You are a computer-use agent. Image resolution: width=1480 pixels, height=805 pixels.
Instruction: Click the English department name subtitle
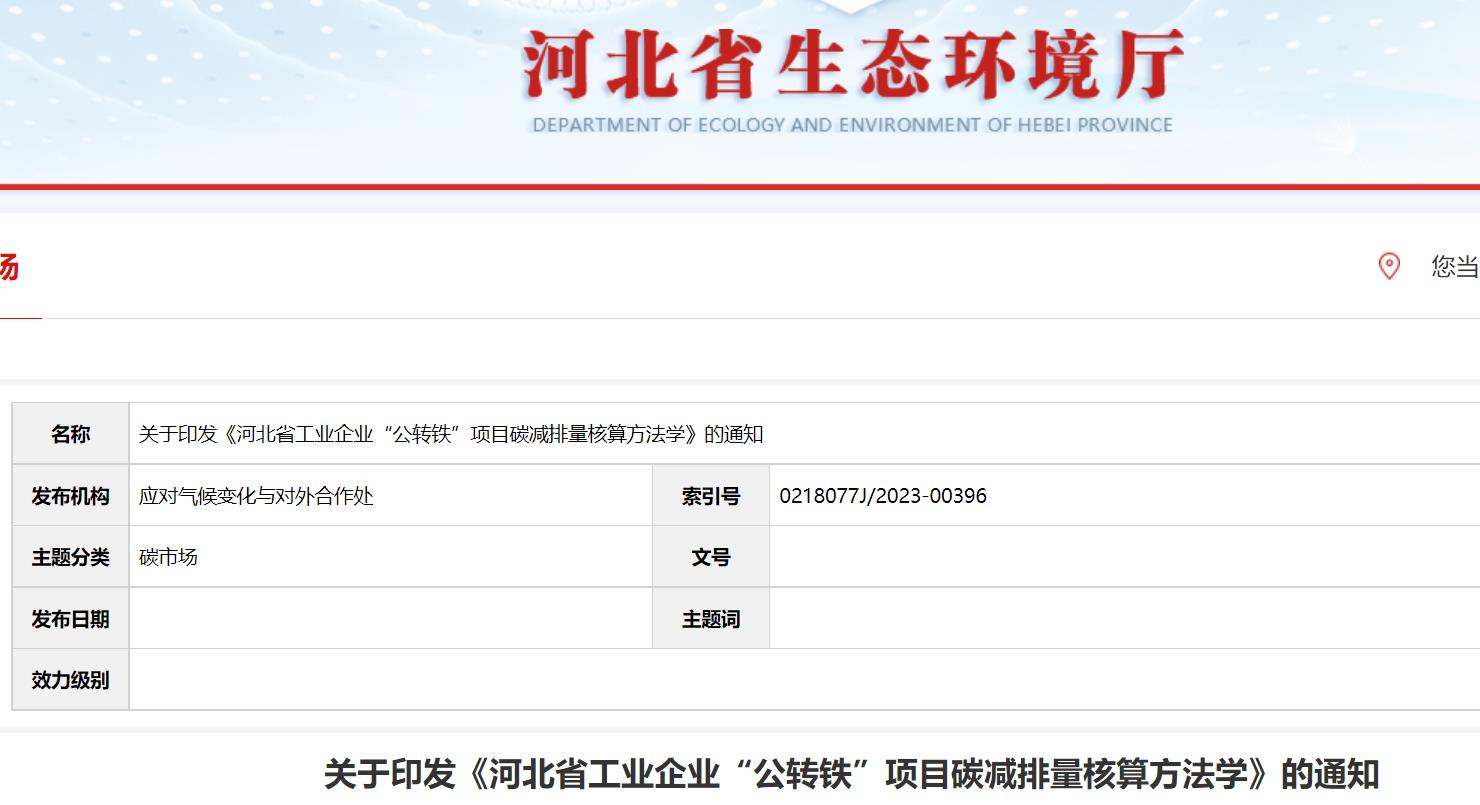point(853,125)
